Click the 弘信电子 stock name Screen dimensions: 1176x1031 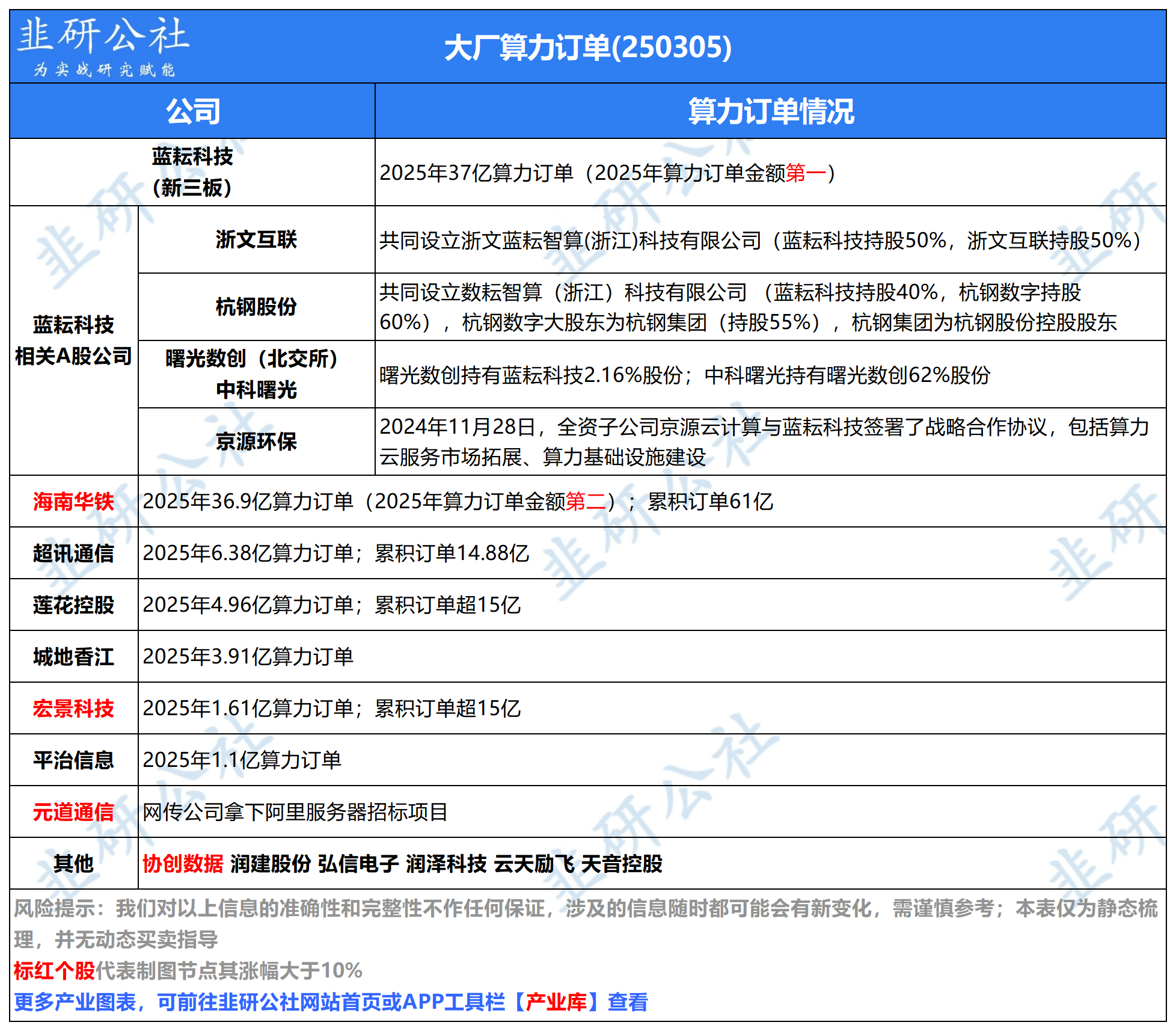point(358,864)
